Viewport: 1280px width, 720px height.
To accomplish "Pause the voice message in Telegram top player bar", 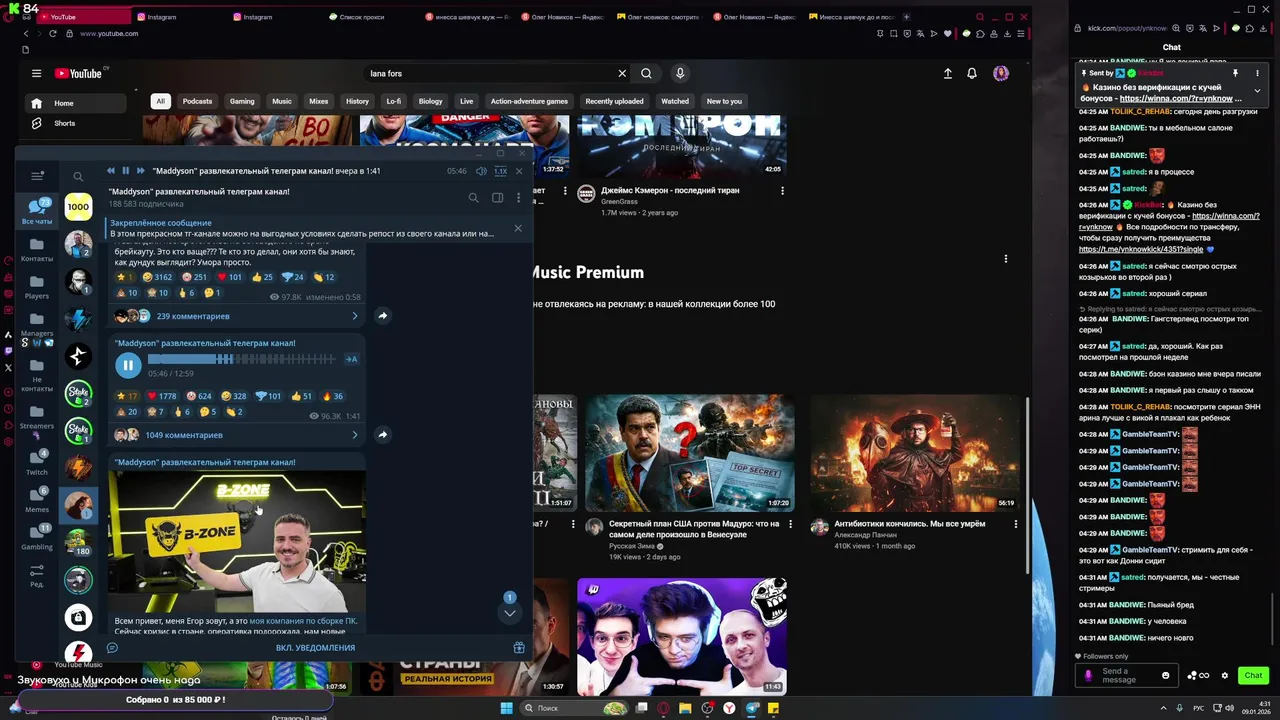I will [125, 171].
